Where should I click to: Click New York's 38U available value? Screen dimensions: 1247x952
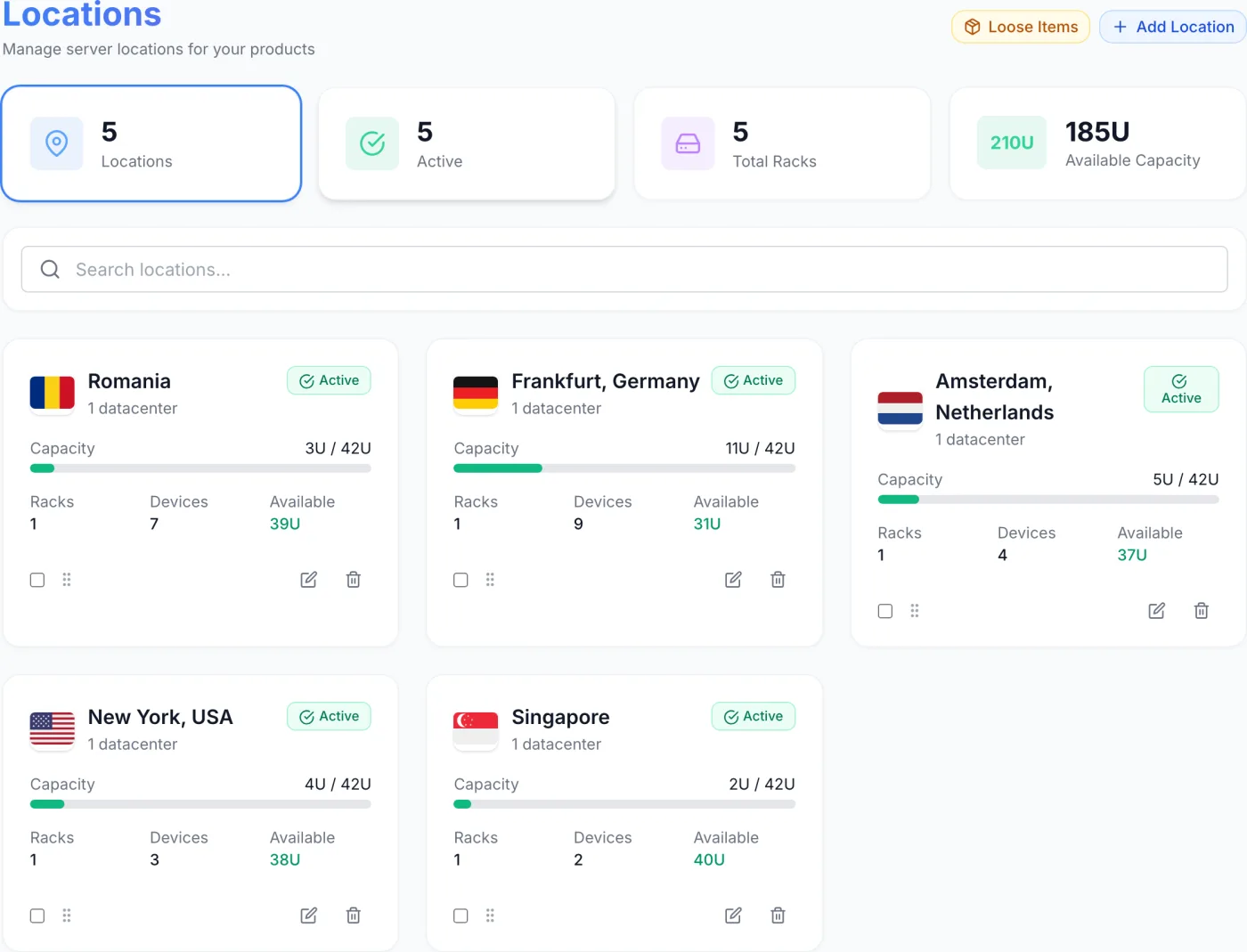(x=285, y=859)
